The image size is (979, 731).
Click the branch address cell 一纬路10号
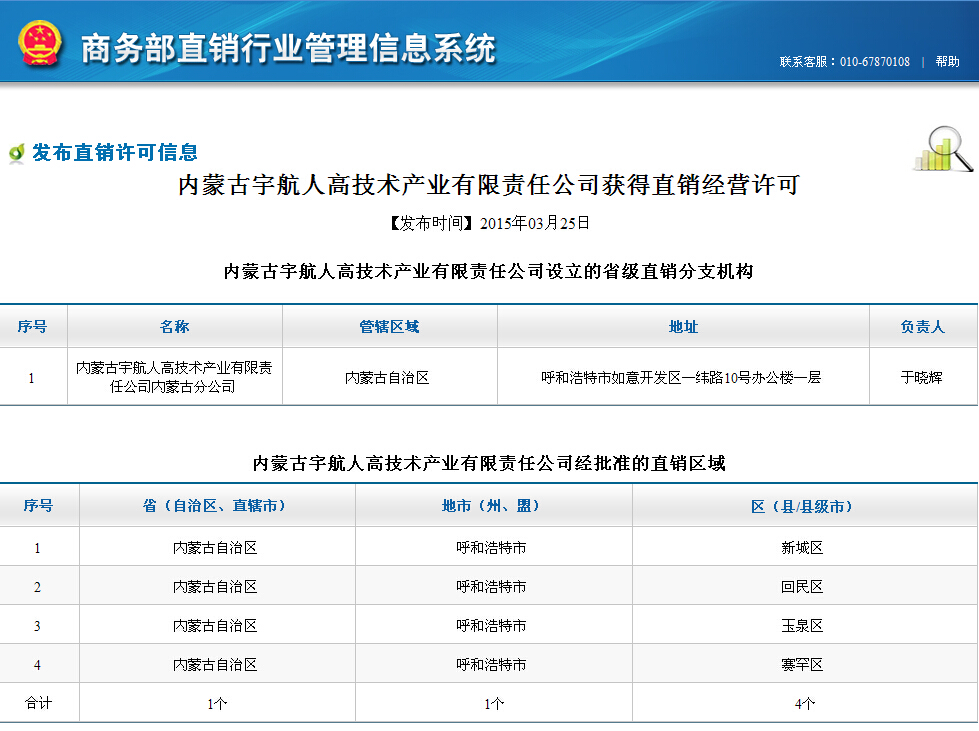682,378
